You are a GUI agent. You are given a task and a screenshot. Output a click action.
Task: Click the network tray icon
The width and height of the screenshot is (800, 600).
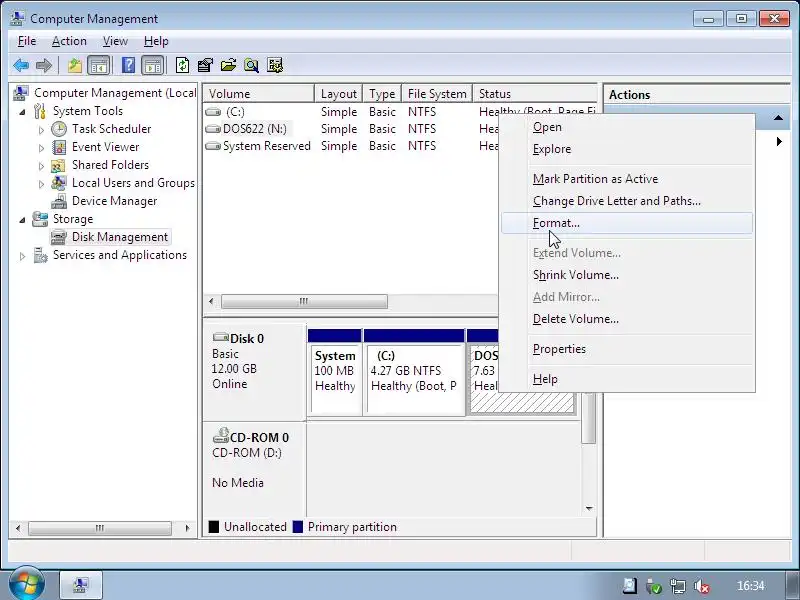coord(678,586)
